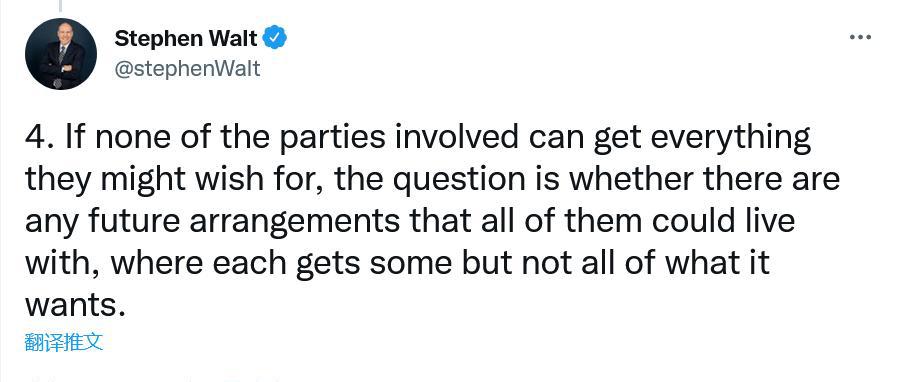Translate the tweet via 翻译推文
898x382 pixels.
pyautogui.click(x=64, y=342)
